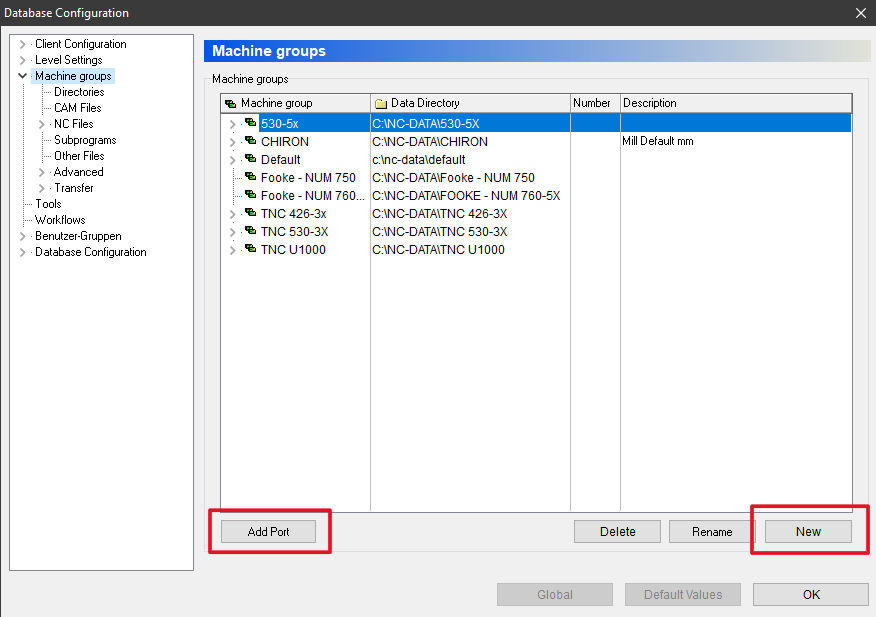Expand the Client Configuration tree node
This screenshot has width=876, height=617.
point(22,44)
